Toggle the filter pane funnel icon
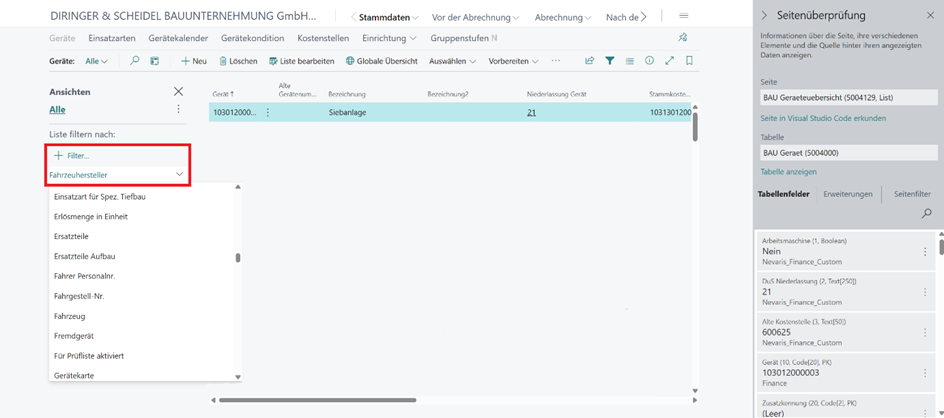944x418 pixels. click(x=609, y=61)
